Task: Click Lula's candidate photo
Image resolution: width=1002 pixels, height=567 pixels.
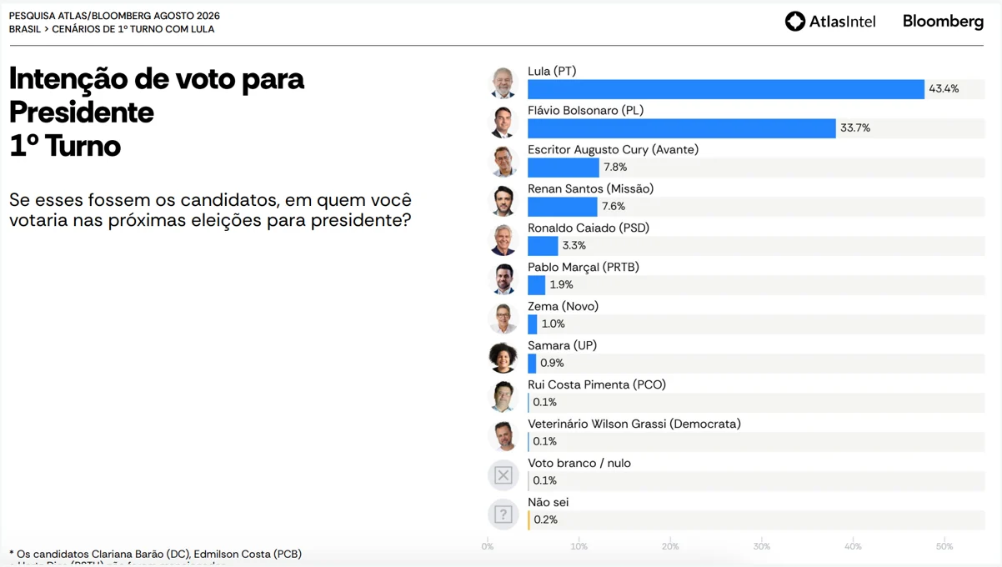Action: [504, 83]
